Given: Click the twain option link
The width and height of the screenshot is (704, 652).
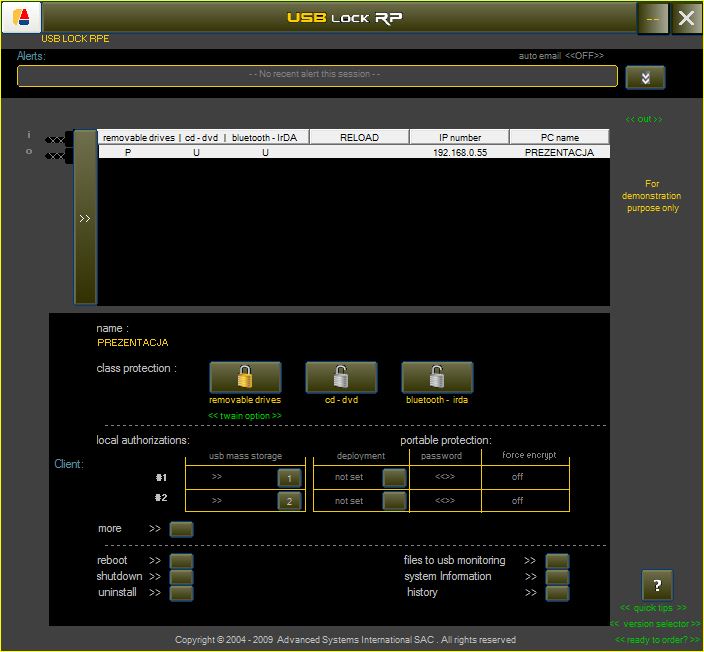Looking at the screenshot, I should (245, 415).
